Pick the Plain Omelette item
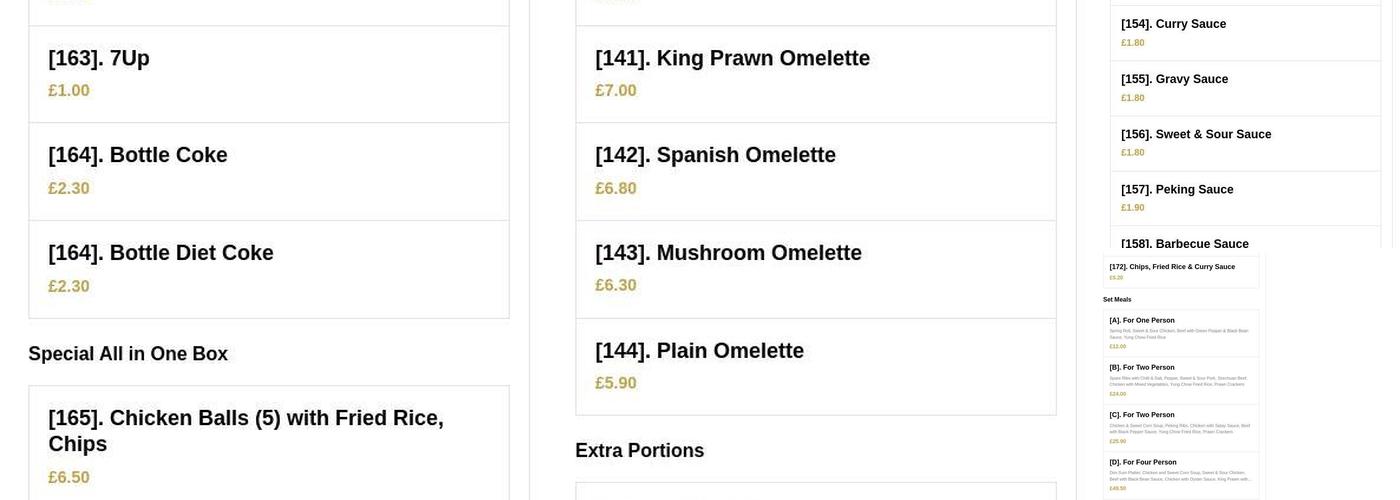The width and height of the screenshot is (1400, 500). 699,352
